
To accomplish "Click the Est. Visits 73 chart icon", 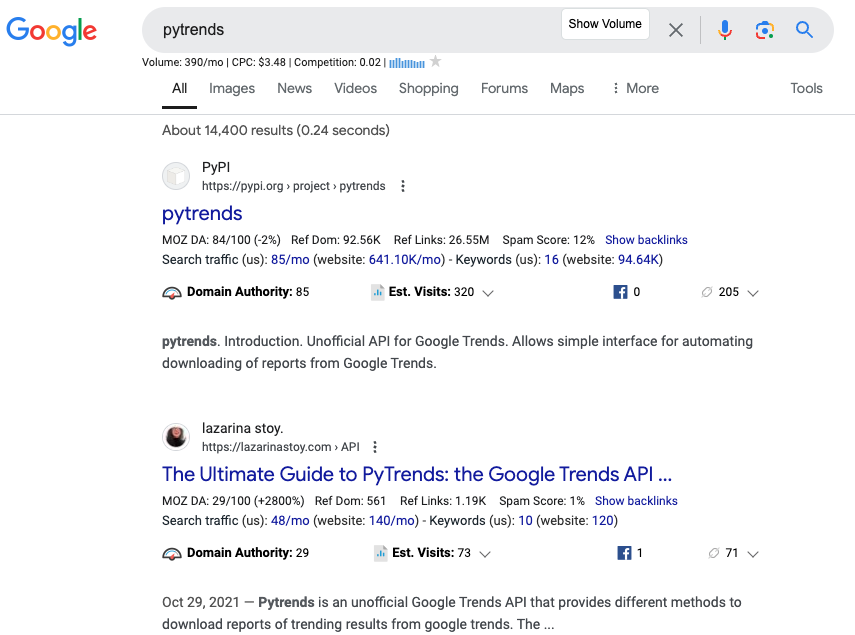I will tap(381, 553).
